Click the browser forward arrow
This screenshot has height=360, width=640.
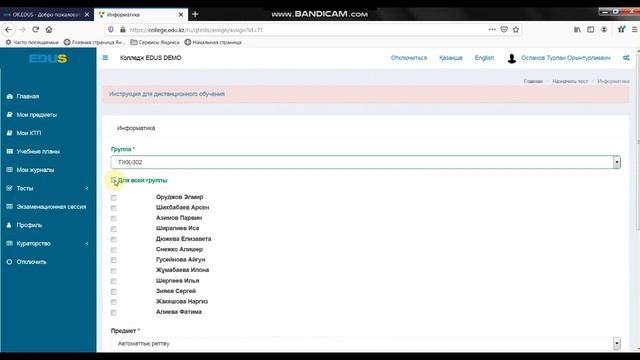(x=22, y=30)
